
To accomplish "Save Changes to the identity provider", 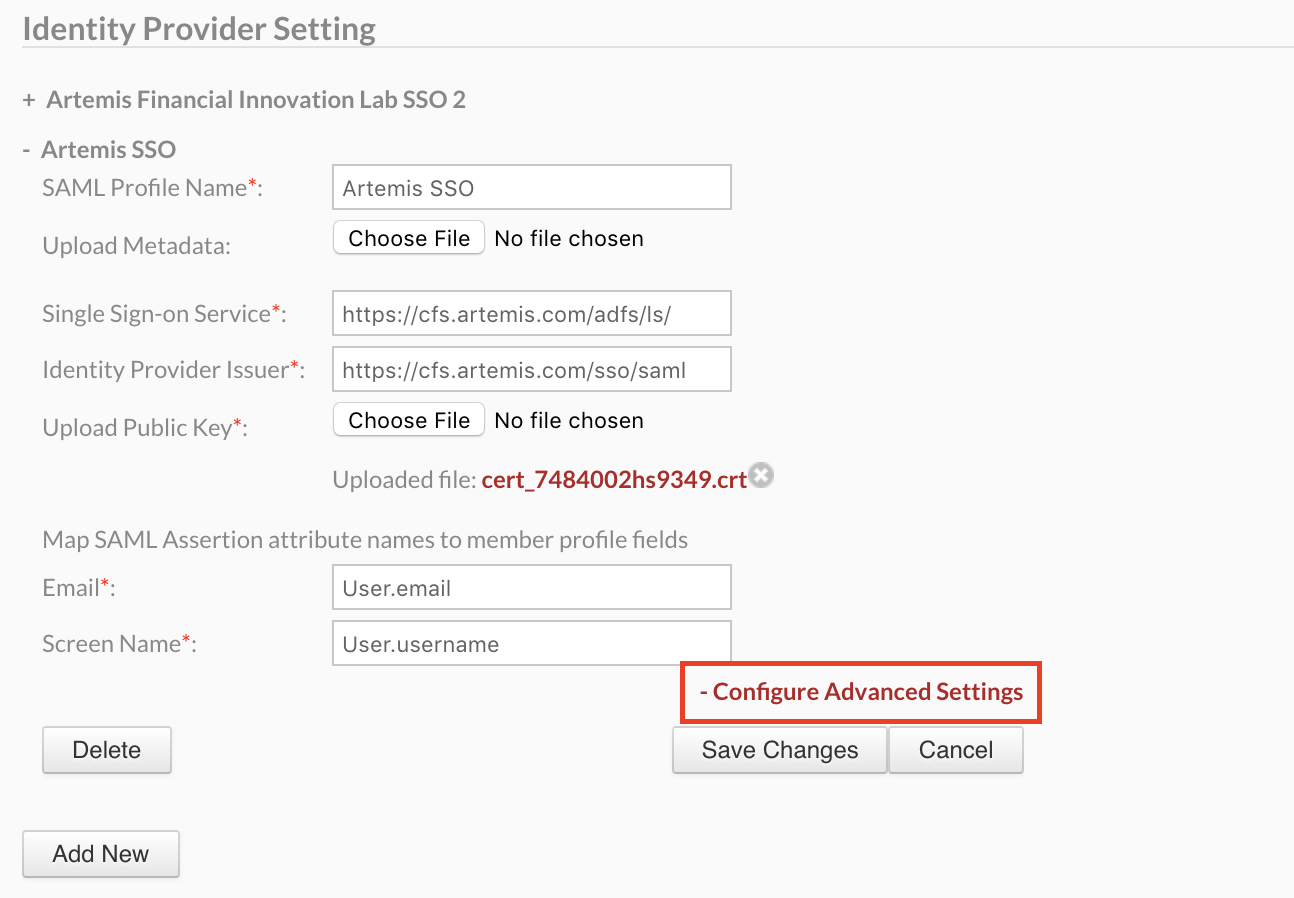I will pos(780,750).
